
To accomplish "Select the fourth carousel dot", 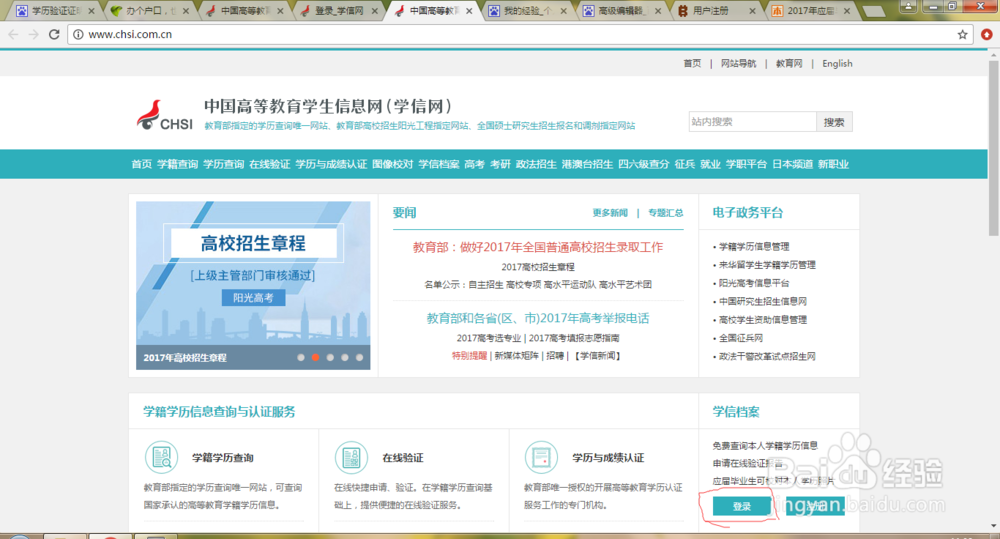I will pyautogui.click(x=345, y=357).
